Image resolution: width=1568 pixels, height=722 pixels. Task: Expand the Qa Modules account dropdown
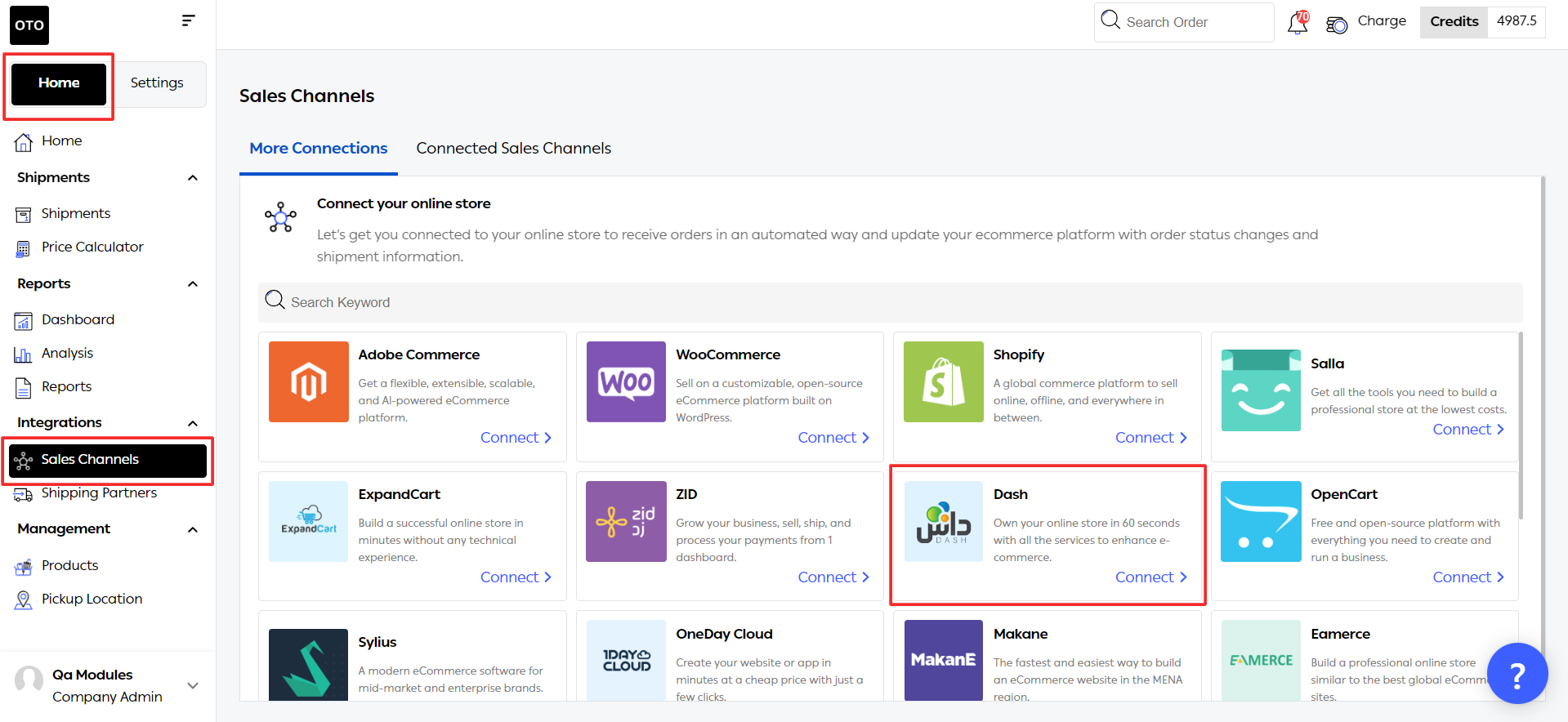(x=193, y=685)
